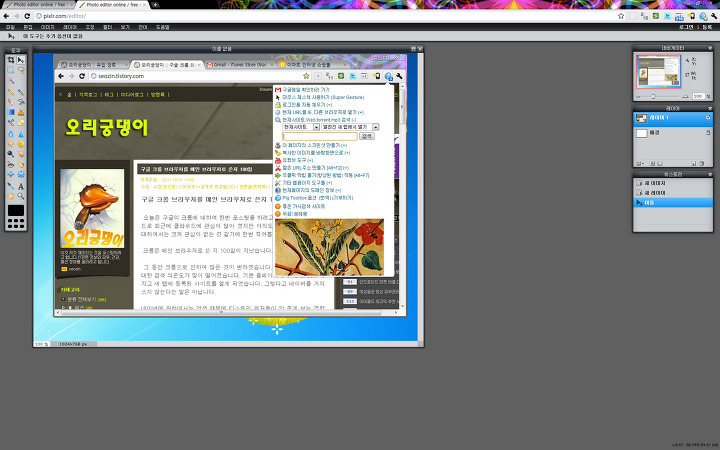720x450 pixels.
Task: Open the 필터 menu
Action: point(107,27)
